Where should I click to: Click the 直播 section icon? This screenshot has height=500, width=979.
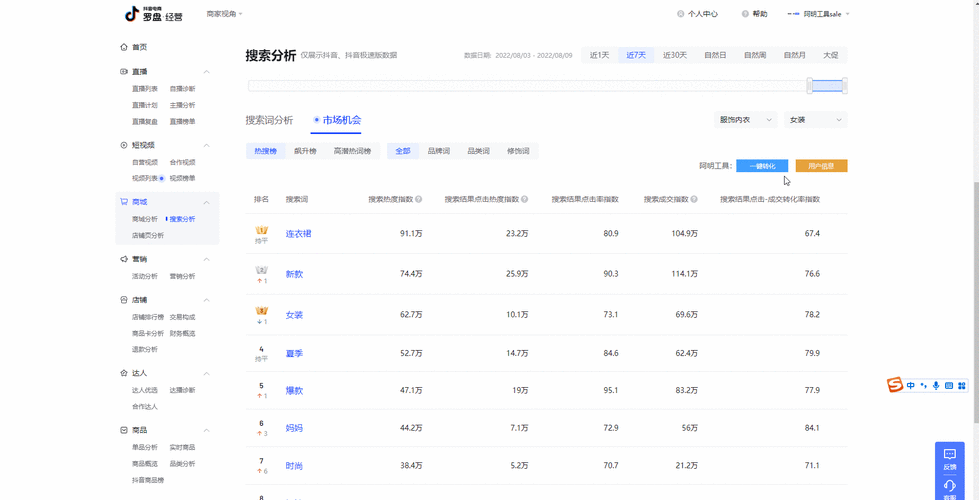pos(124,72)
